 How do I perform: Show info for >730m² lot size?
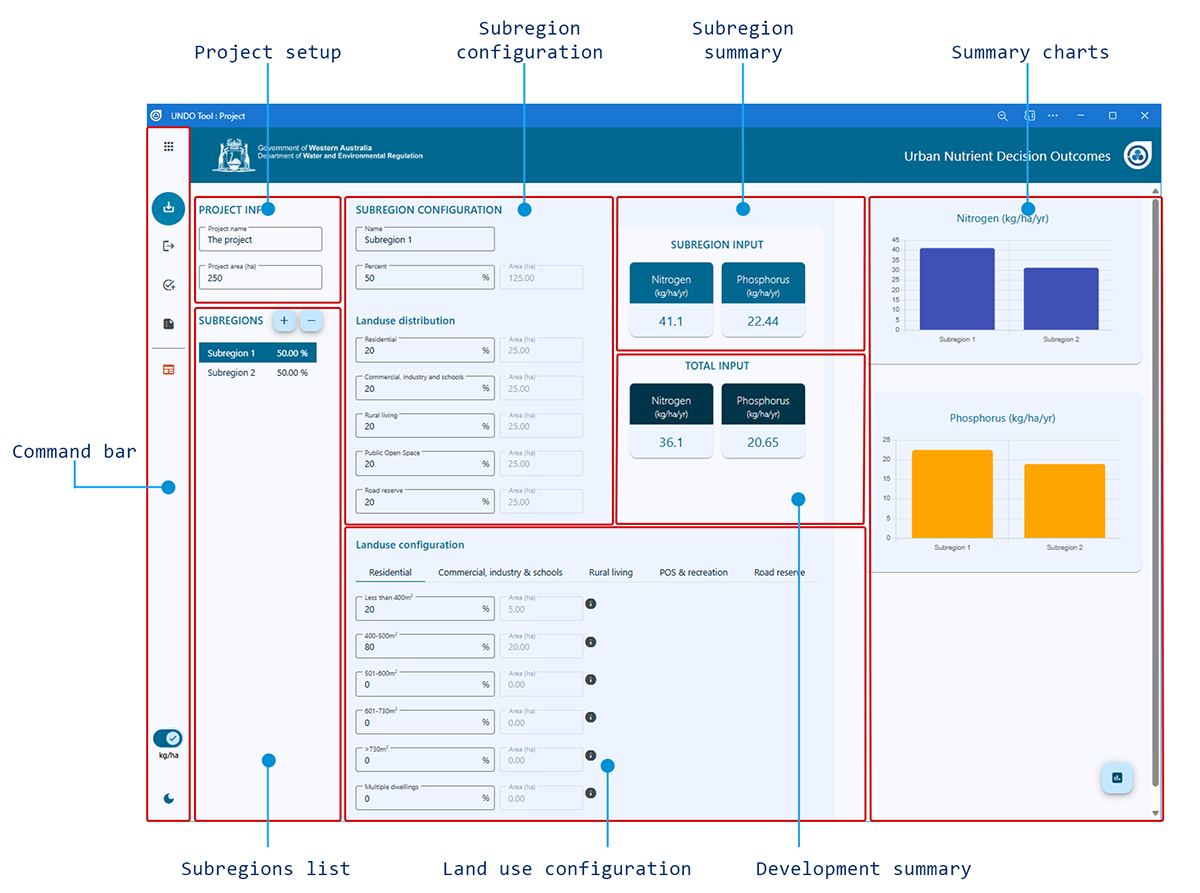tap(591, 756)
